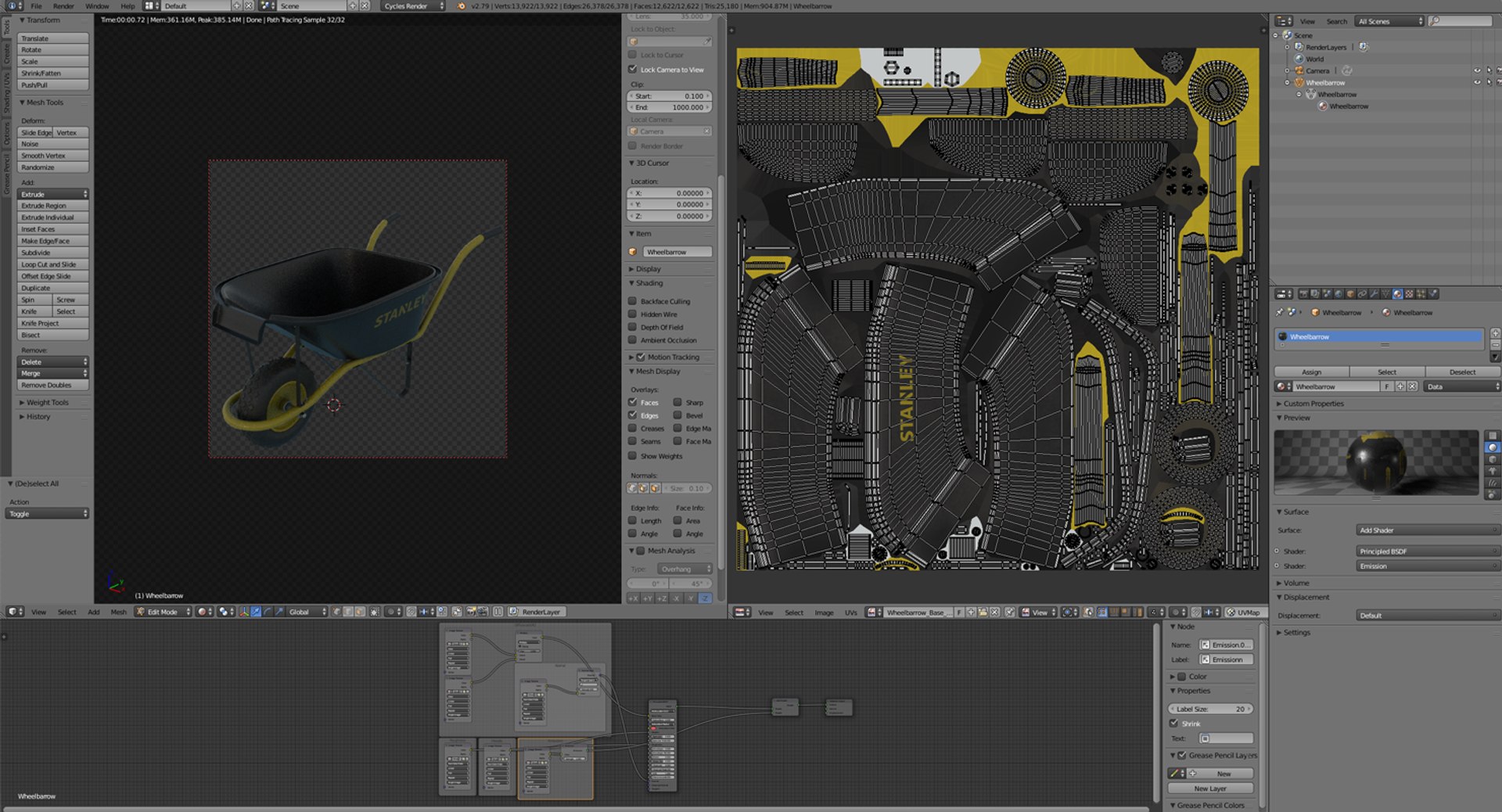Open the Render menu in top bar

pyautogui.click(x=63, y=5)
